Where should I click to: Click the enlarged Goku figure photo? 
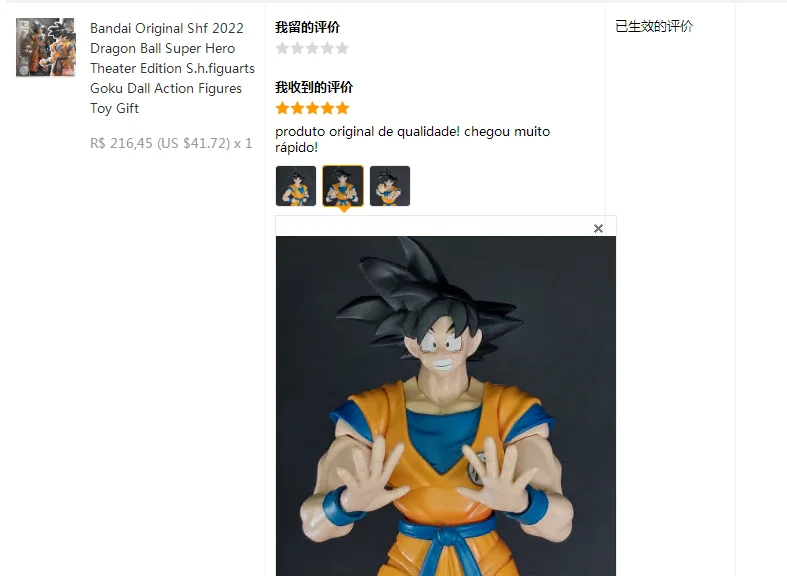pos(446,406)
